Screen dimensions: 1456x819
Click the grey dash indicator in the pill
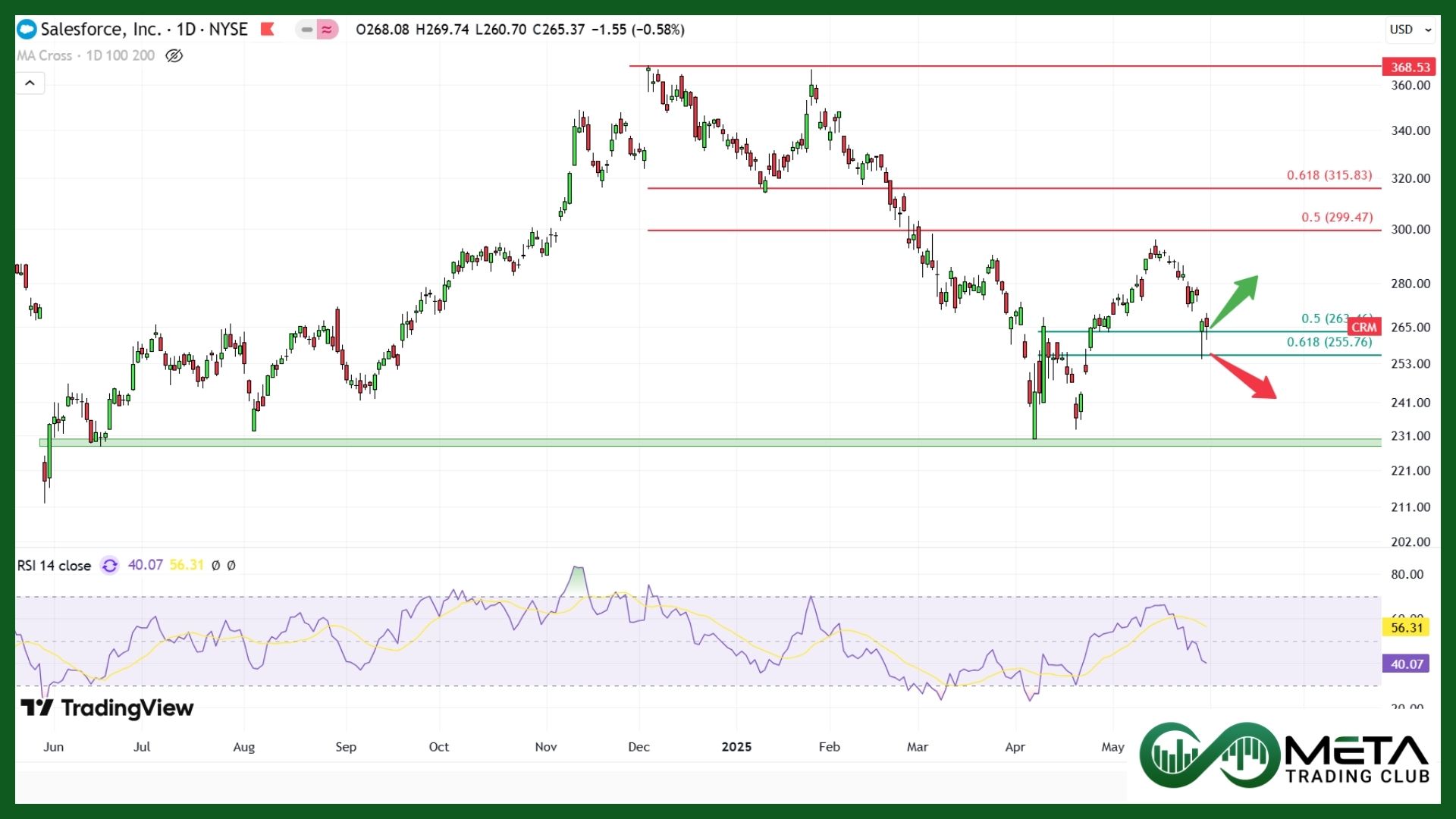[x=307, y=30]
